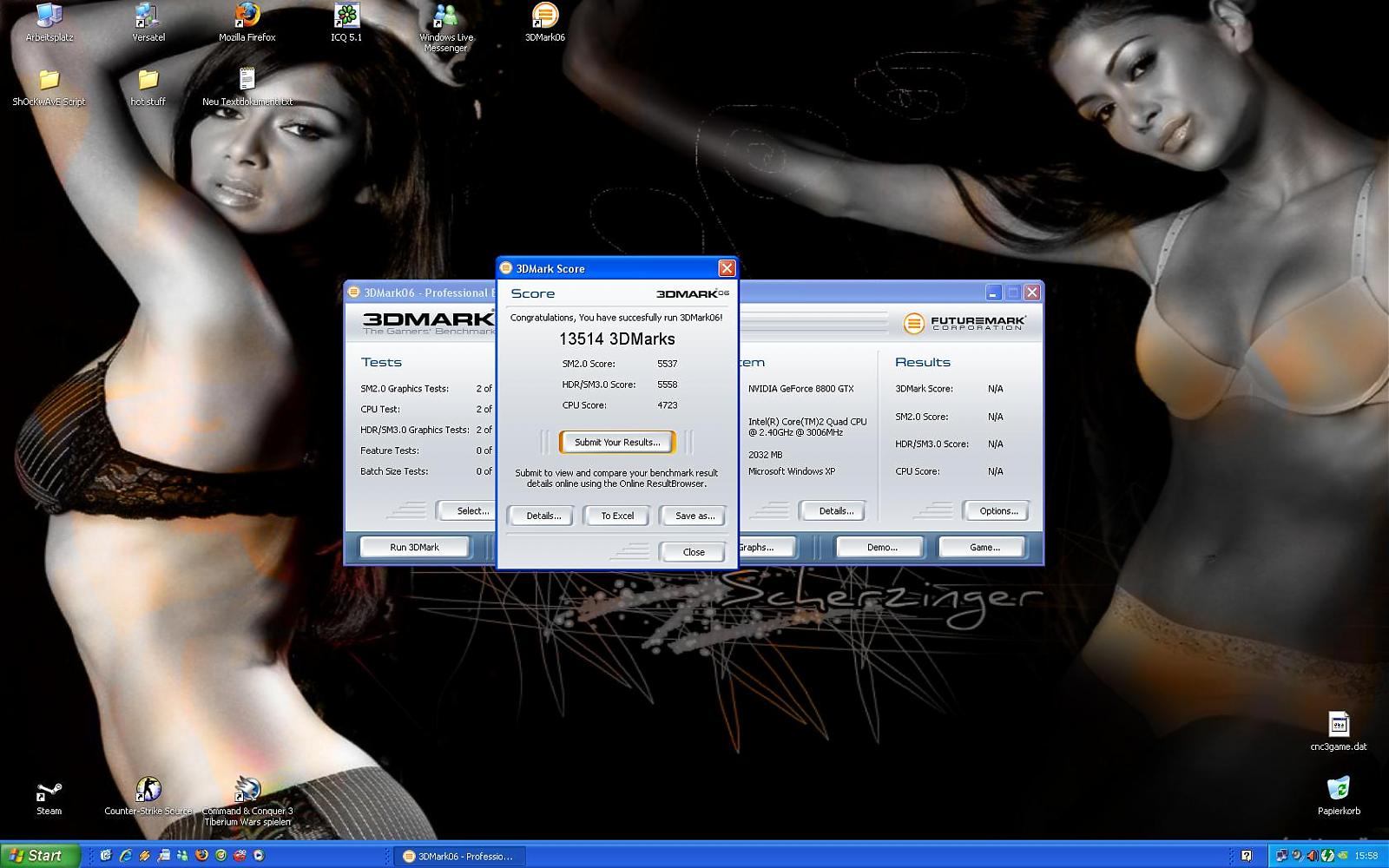The height and width of the screenshot is (868, 1389).
Task: Click the Messenger quick launch icon
Action: click(x=182, y=855)
